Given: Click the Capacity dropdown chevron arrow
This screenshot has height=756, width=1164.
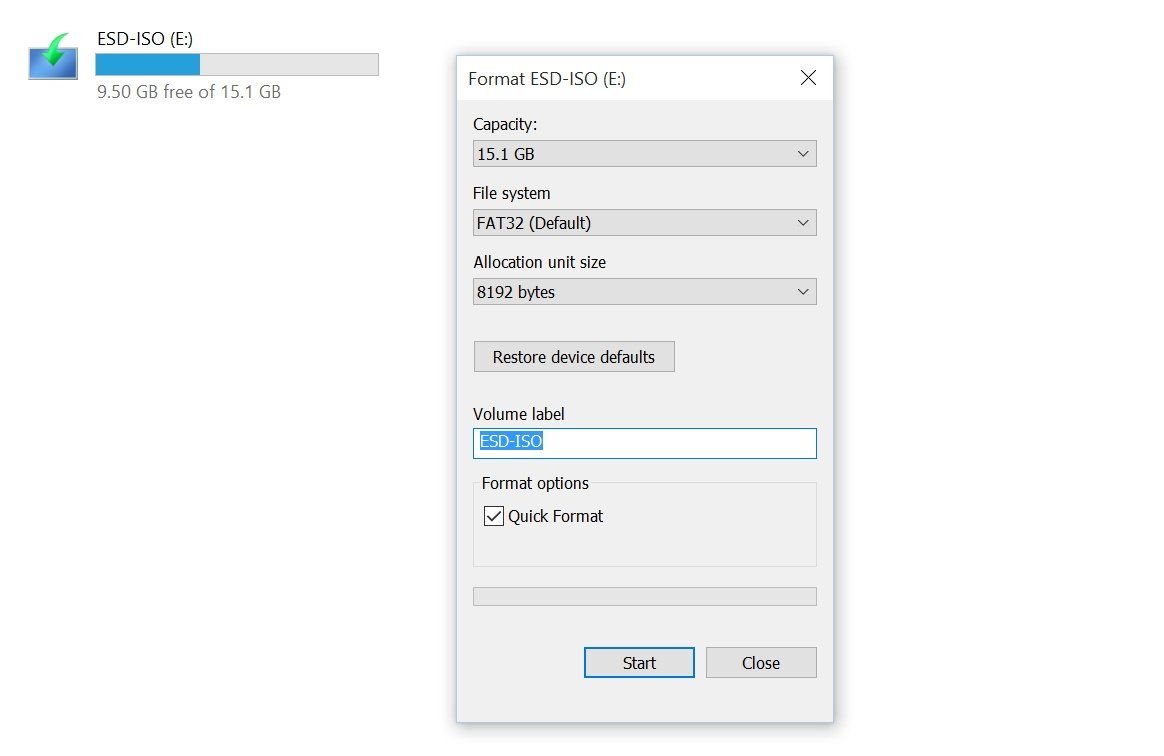Looking at the screenshot, I should coord(803,153).
